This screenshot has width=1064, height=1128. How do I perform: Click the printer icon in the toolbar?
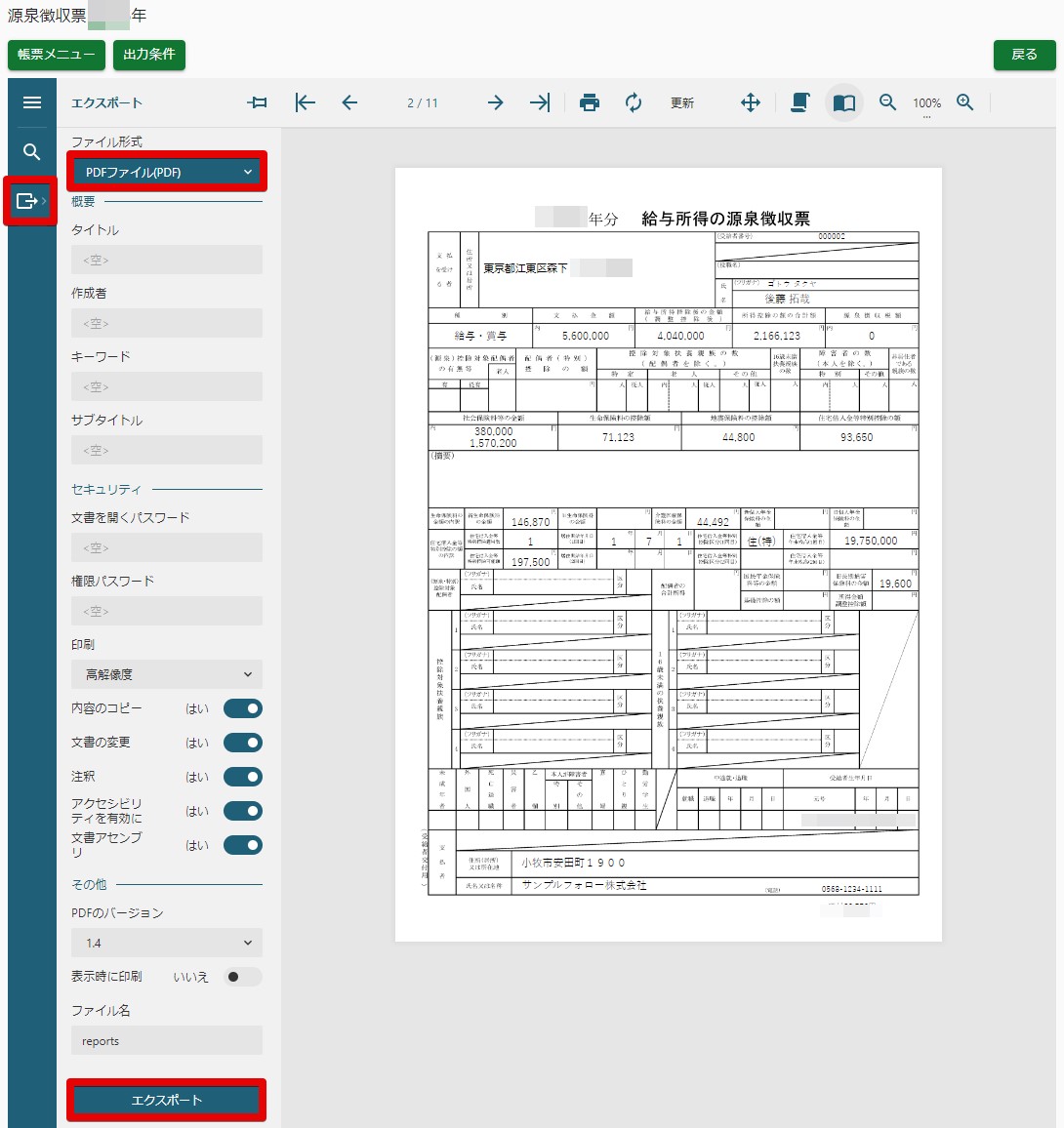(589, 102)
